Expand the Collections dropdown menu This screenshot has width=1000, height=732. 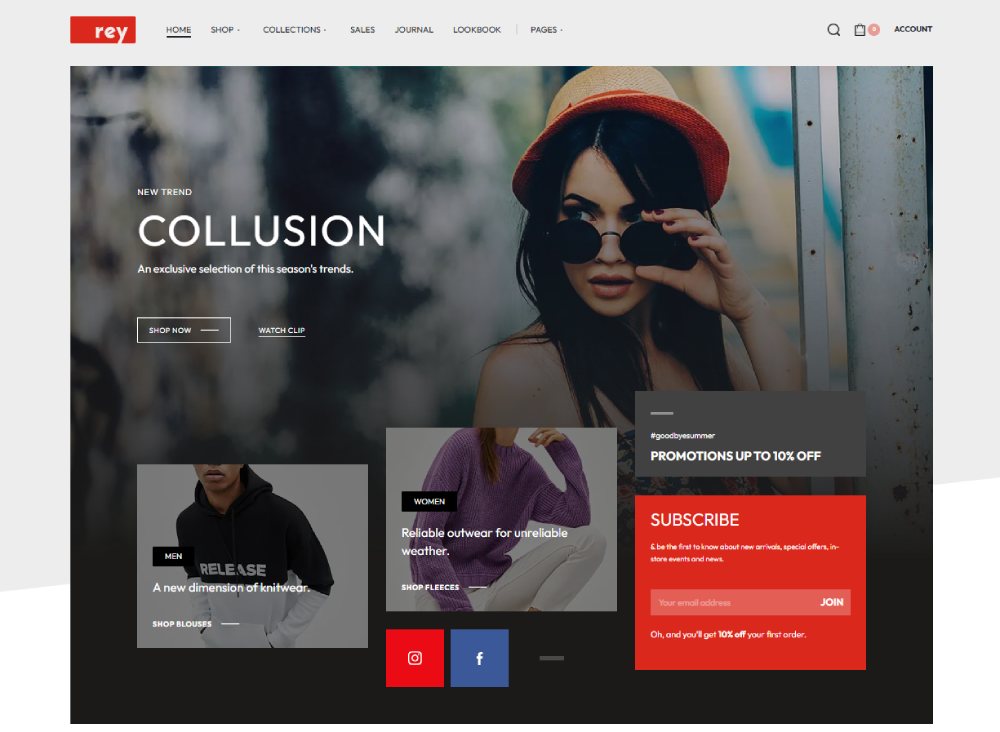[x=294, y=30]
